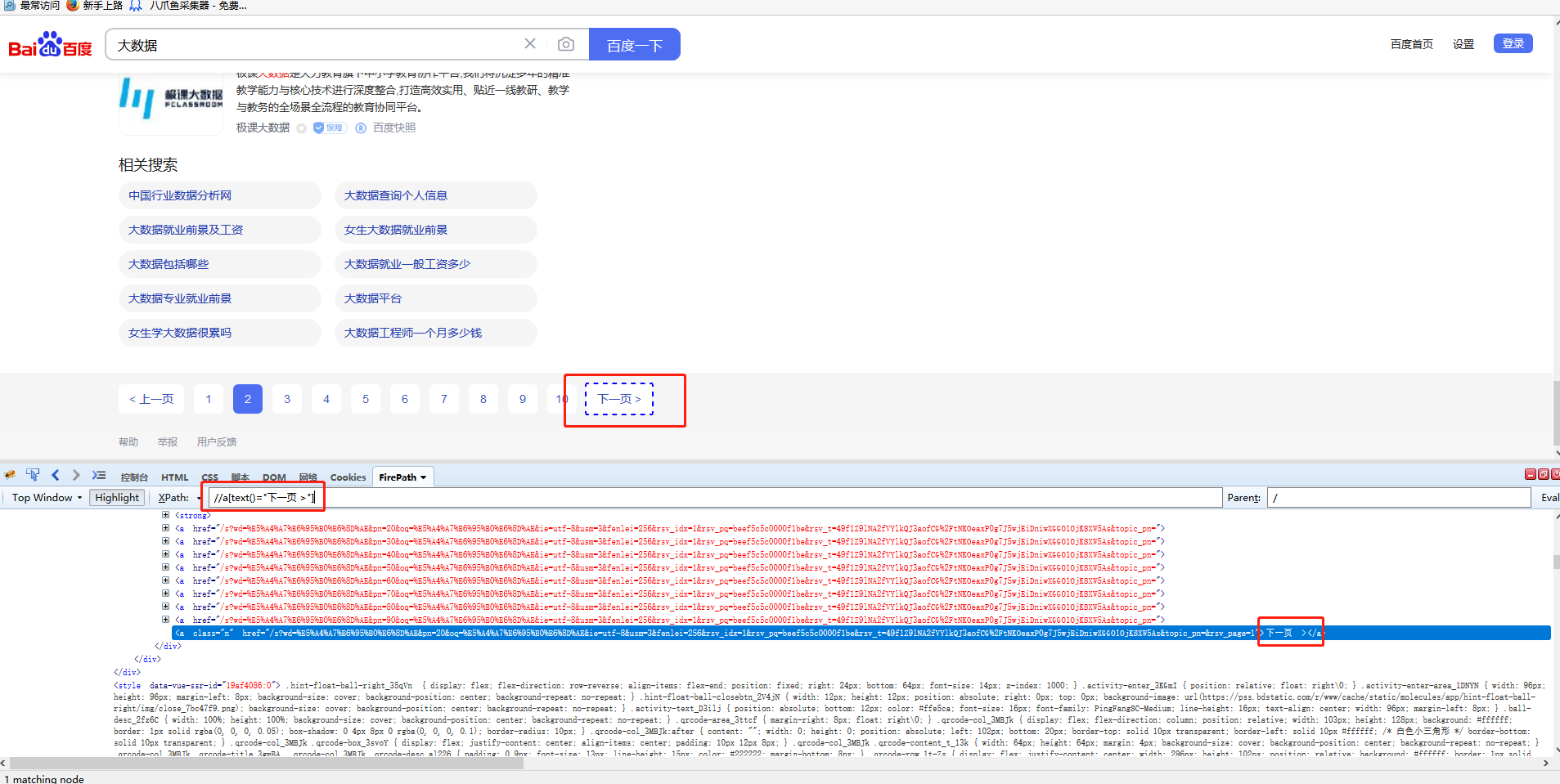Go to 上一页 previous page
1560x784 pixels.
[x=151, y=399]
